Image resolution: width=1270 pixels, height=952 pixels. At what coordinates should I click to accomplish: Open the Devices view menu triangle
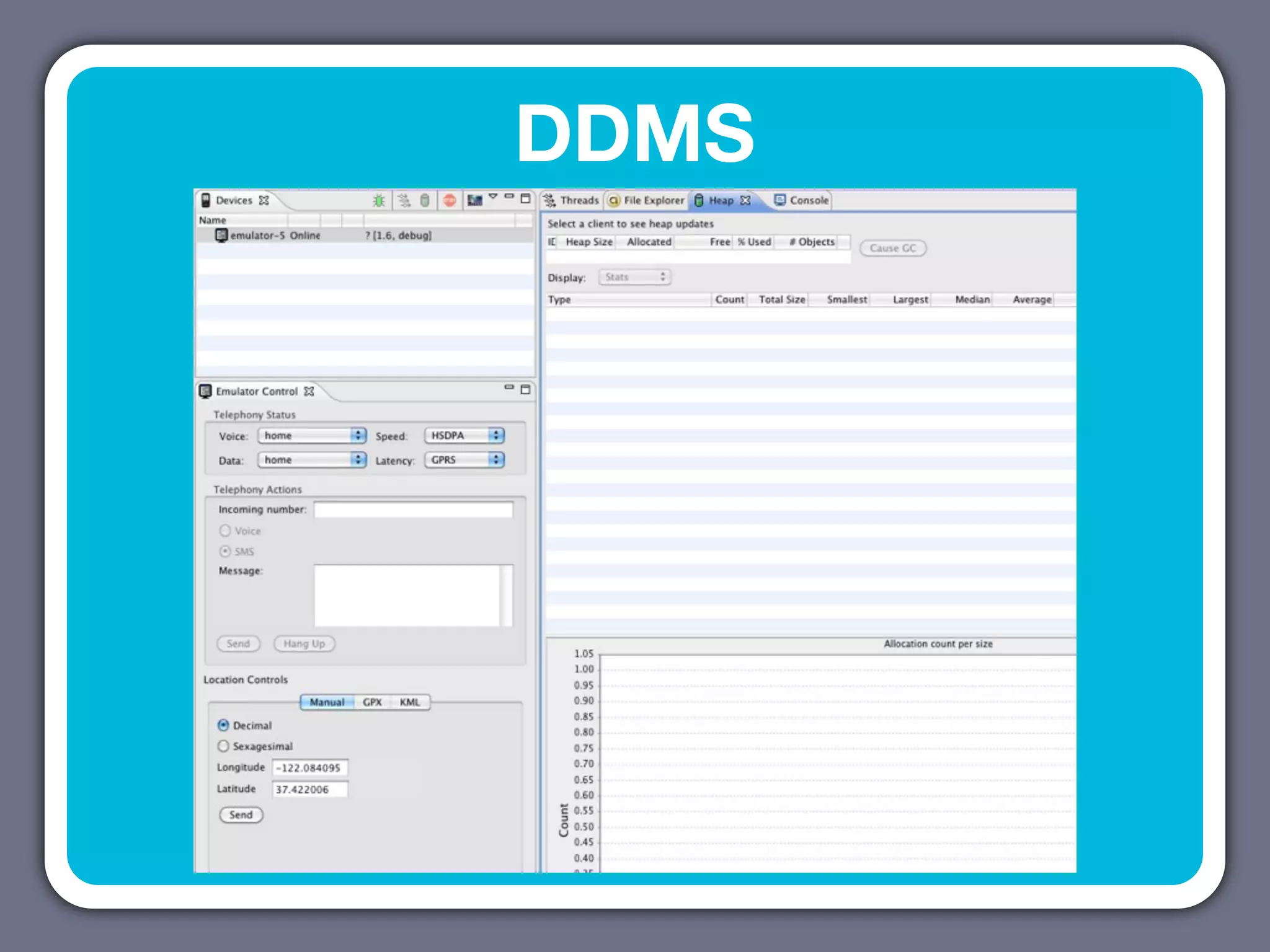click(x=493, y=196)
